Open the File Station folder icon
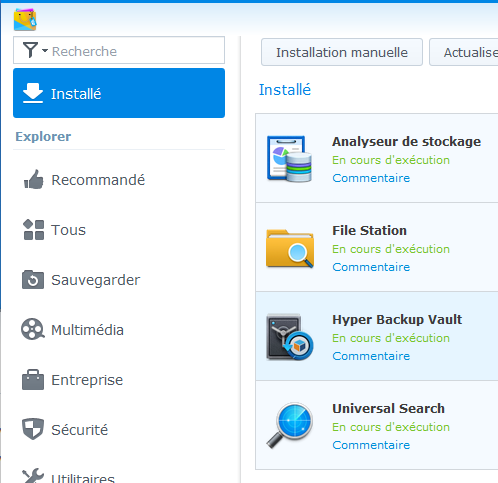This screenshot has width=498, height=483. click(x=290, y=248)
